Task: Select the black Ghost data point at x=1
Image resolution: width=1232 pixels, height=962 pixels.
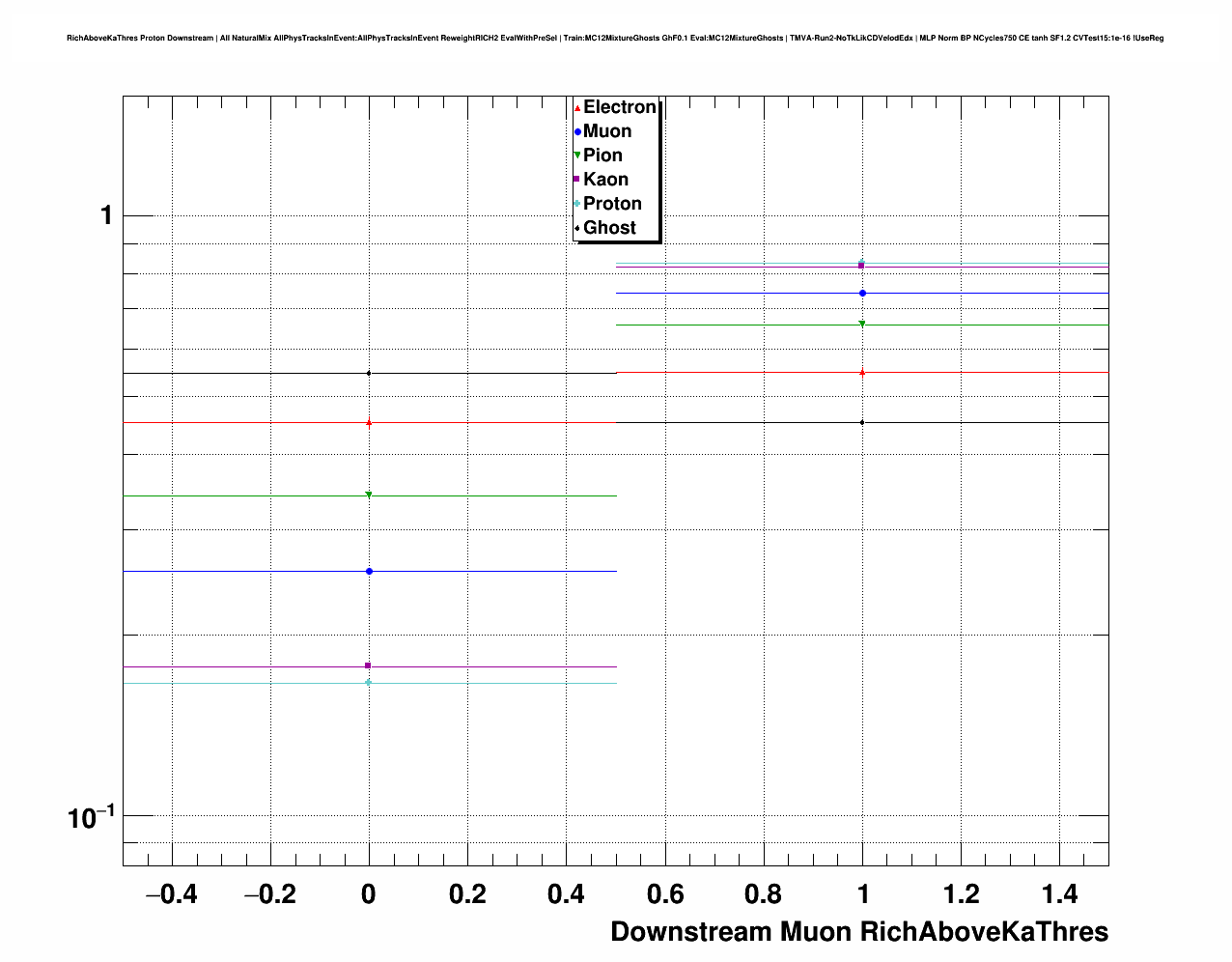Action: point(862,422)
